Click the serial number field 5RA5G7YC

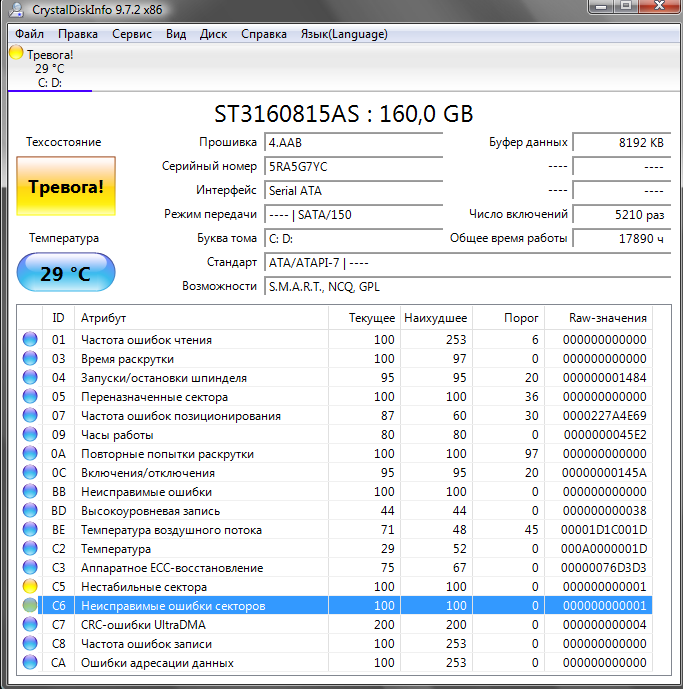(x=353, y=167)
